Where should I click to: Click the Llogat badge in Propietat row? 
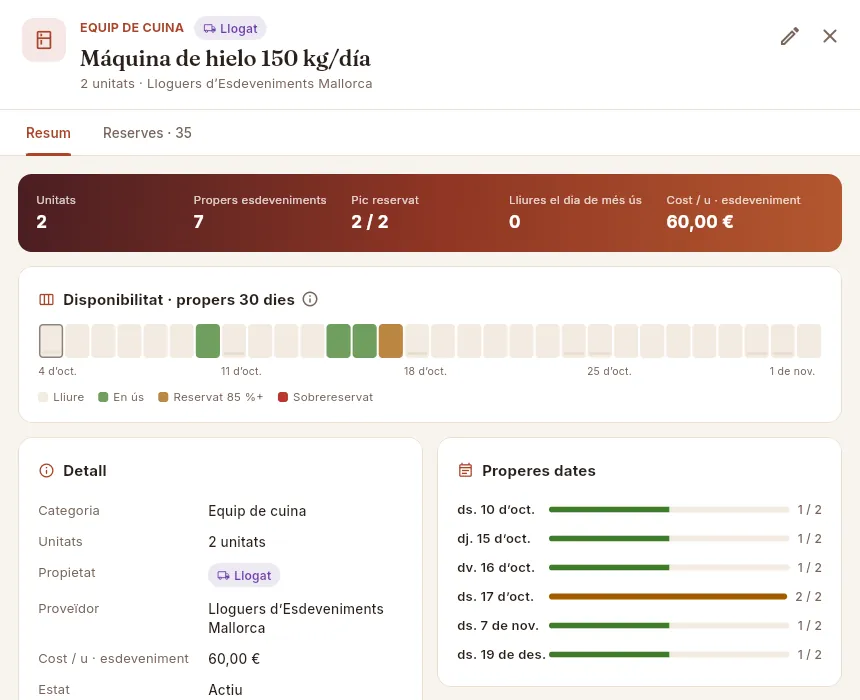coord(244,575)
